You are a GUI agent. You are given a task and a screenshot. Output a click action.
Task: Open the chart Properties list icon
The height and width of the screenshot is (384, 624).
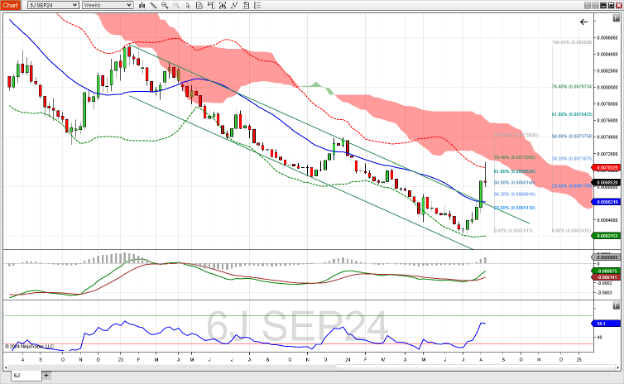click(x=257, y=5)
